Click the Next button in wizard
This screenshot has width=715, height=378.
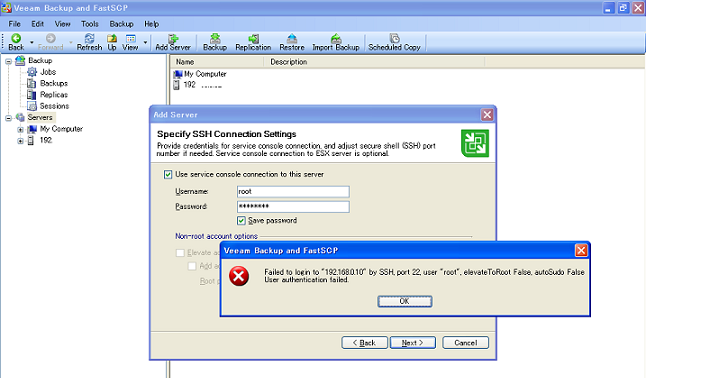coord(413,343)
